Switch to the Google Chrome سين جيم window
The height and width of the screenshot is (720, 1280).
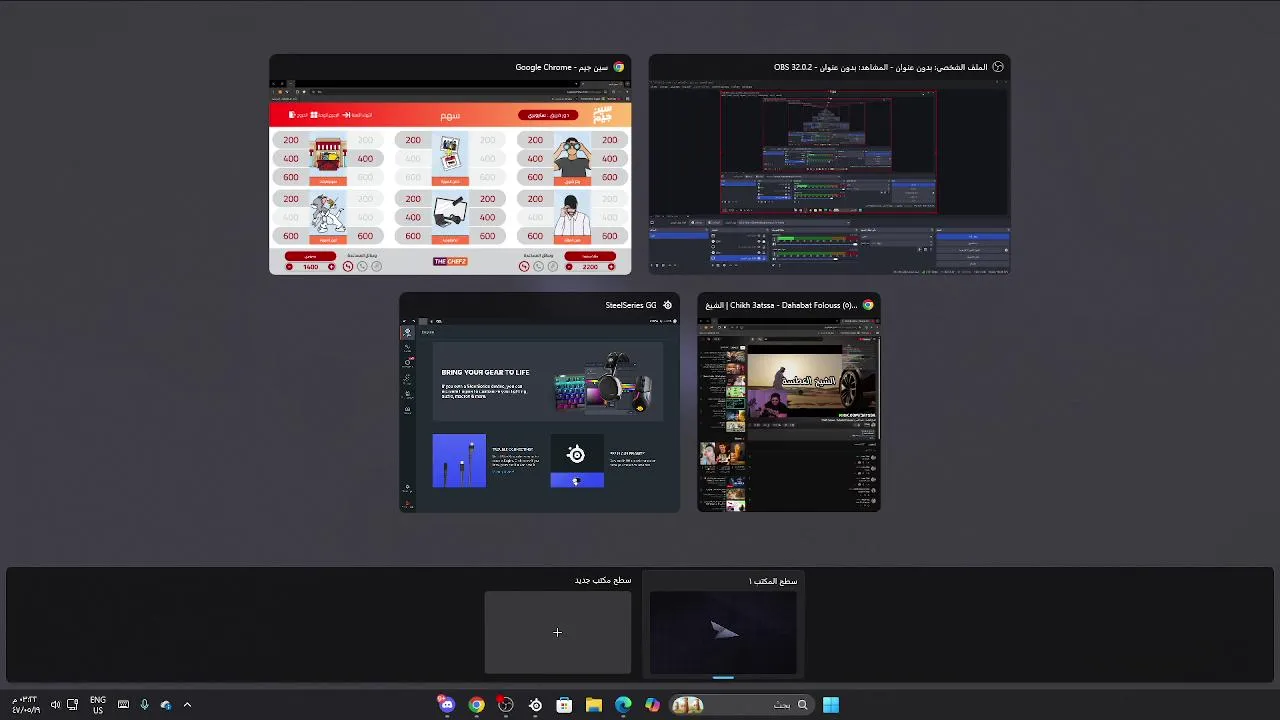pyautogui.click(x=450, y=164)
